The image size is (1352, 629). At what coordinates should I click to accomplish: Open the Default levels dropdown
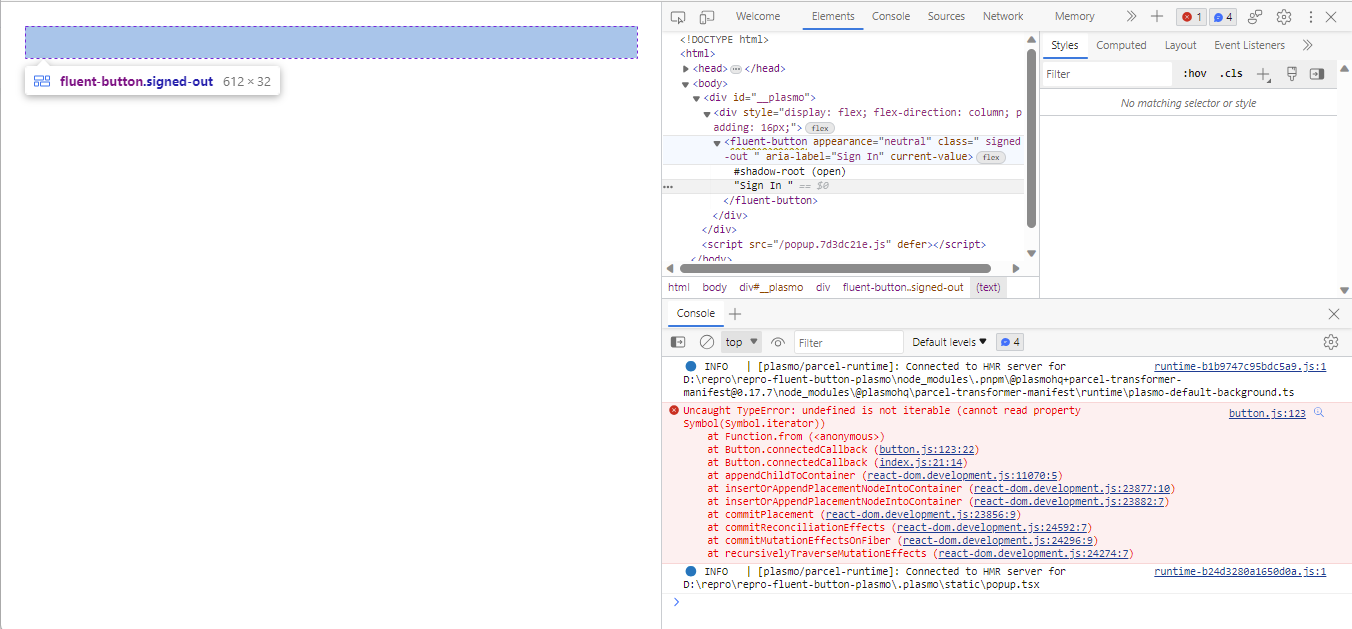tap(944, 341)
